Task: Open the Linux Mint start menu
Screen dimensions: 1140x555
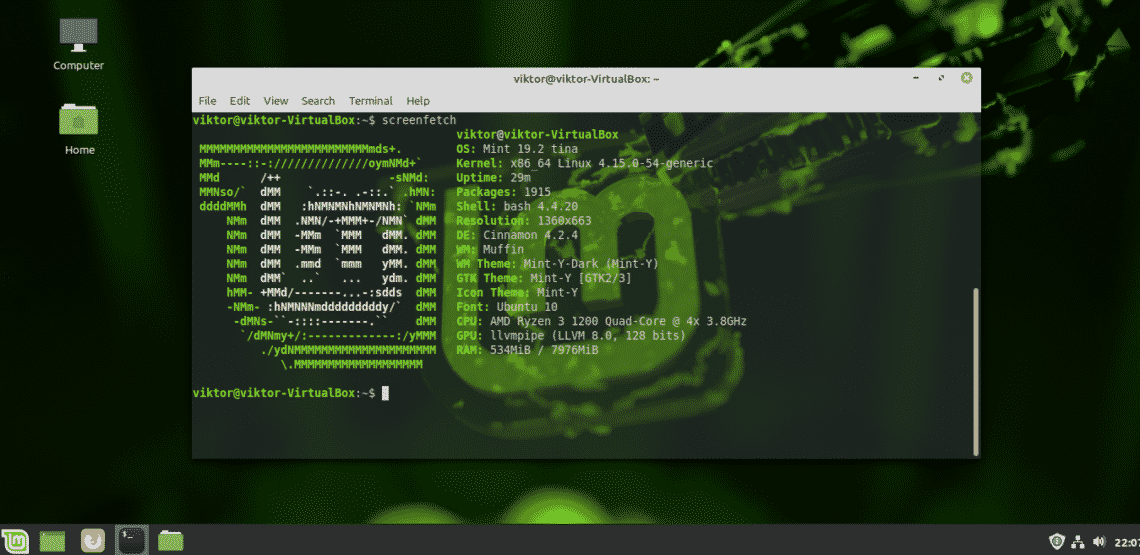Action: click(x=17, y=540)
